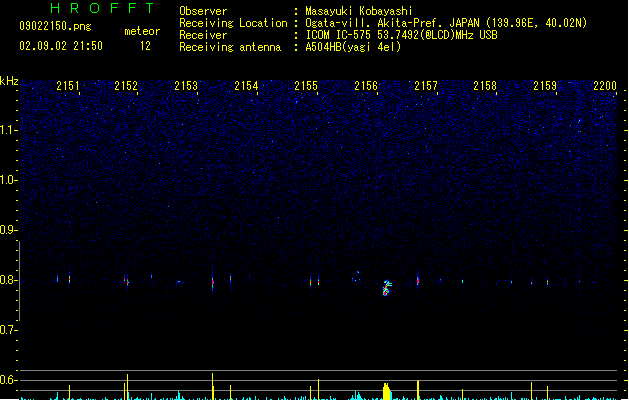The height and width of the screenshot is (400, 629).
Task: Click the 2157 time tick label
Action: (426, 86)
